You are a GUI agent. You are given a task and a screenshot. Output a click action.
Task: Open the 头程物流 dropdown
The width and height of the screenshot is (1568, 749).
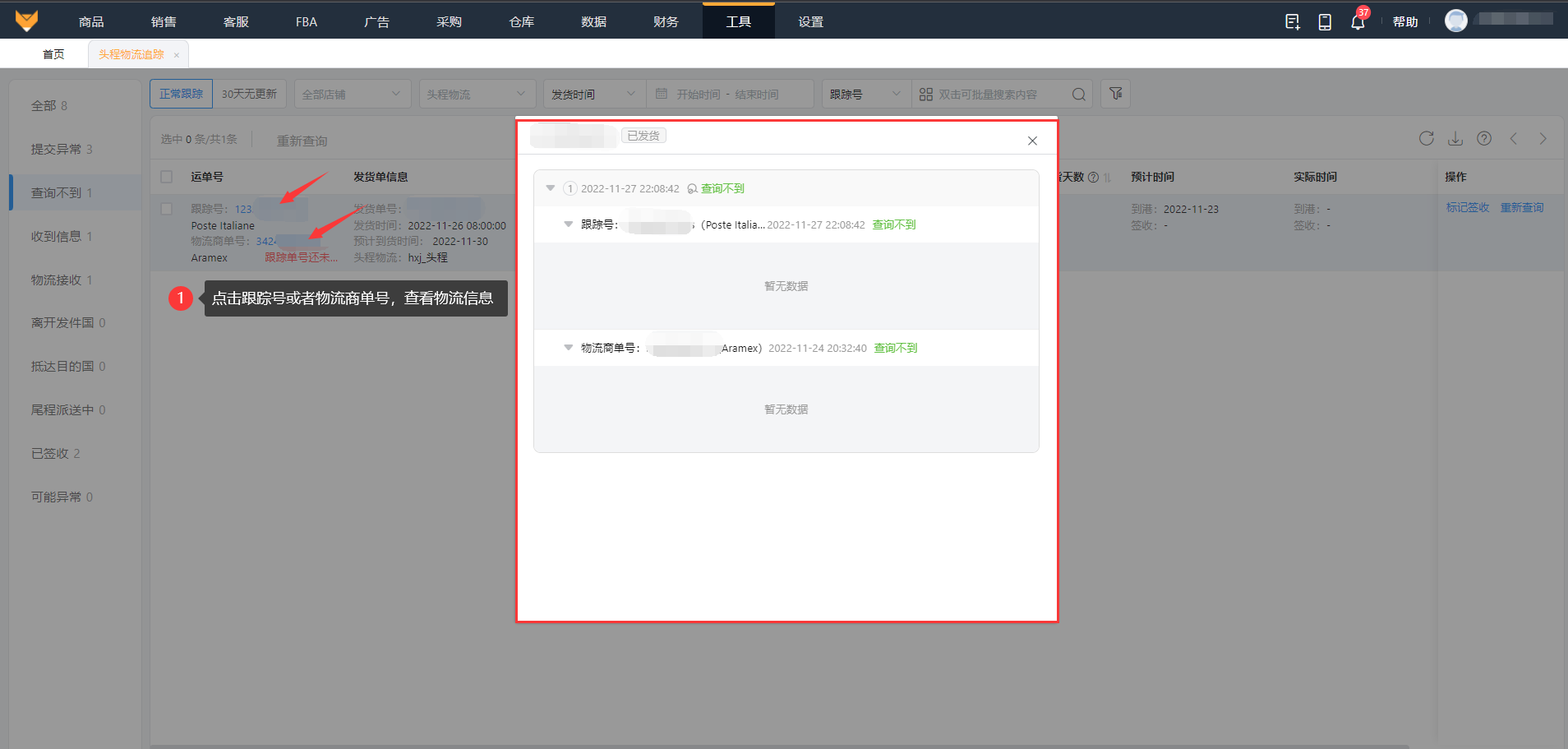[477, 94]
